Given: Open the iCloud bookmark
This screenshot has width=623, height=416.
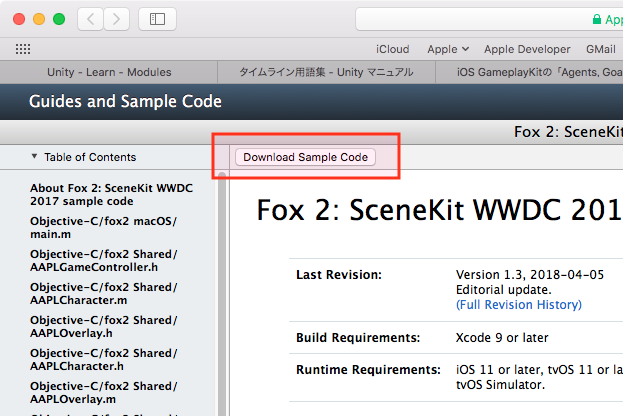Looking at the screenshot, I should [x=393, y=49].
